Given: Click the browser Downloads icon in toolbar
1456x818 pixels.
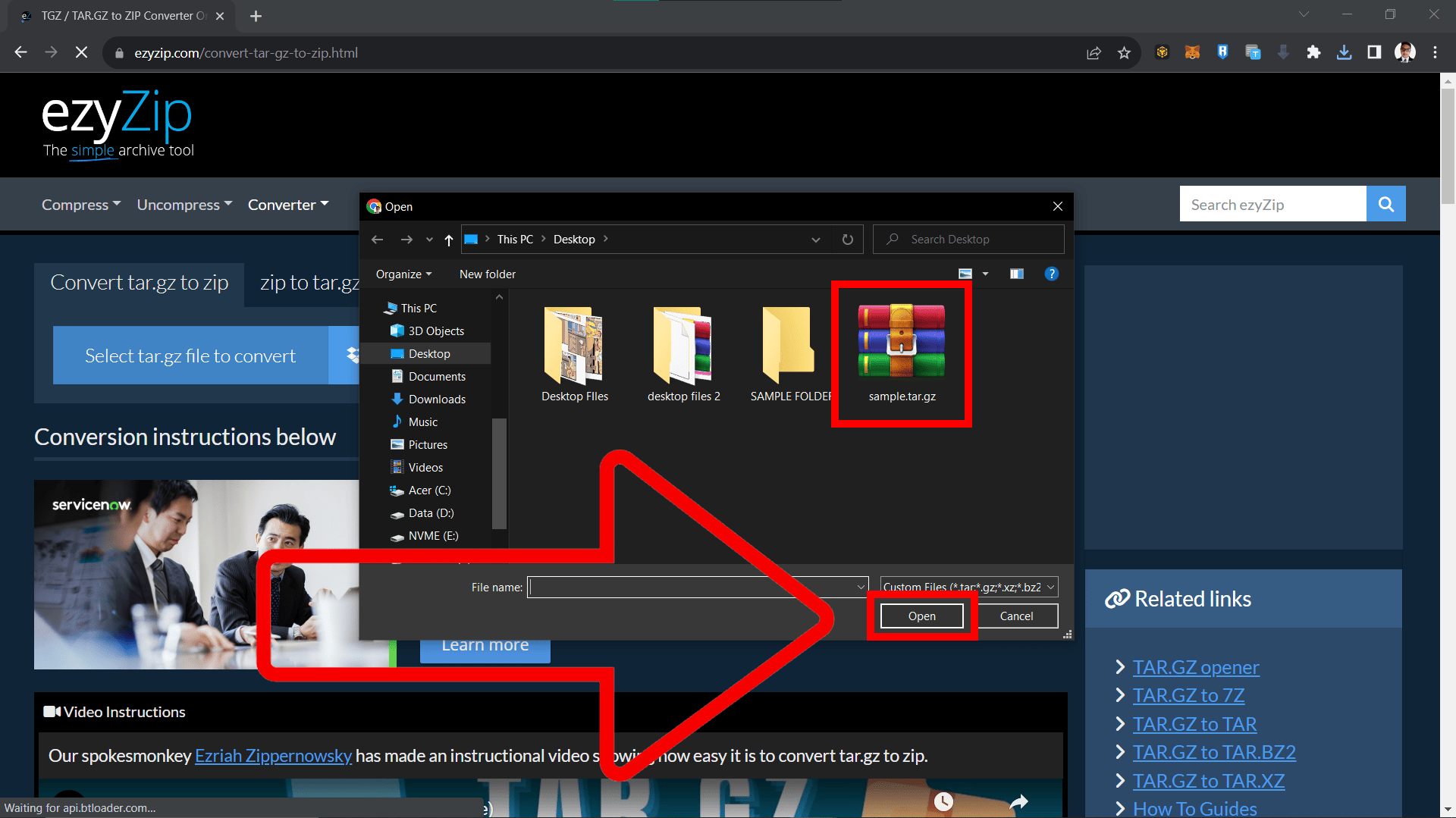Looking at the screenshot, I should pos(1344,52).
